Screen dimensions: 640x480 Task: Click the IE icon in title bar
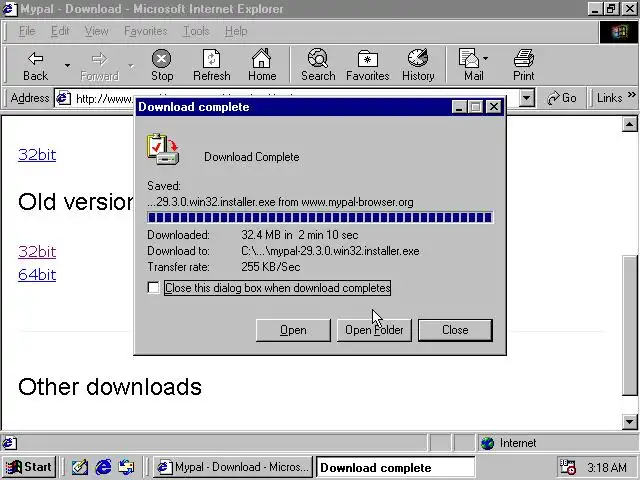pyautogui.click(x=10, y=9)
